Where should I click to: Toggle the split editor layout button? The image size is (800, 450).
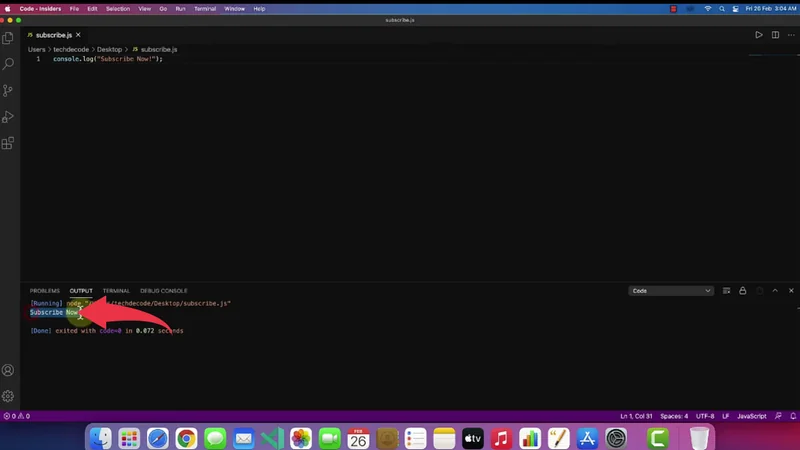(774, 35)
